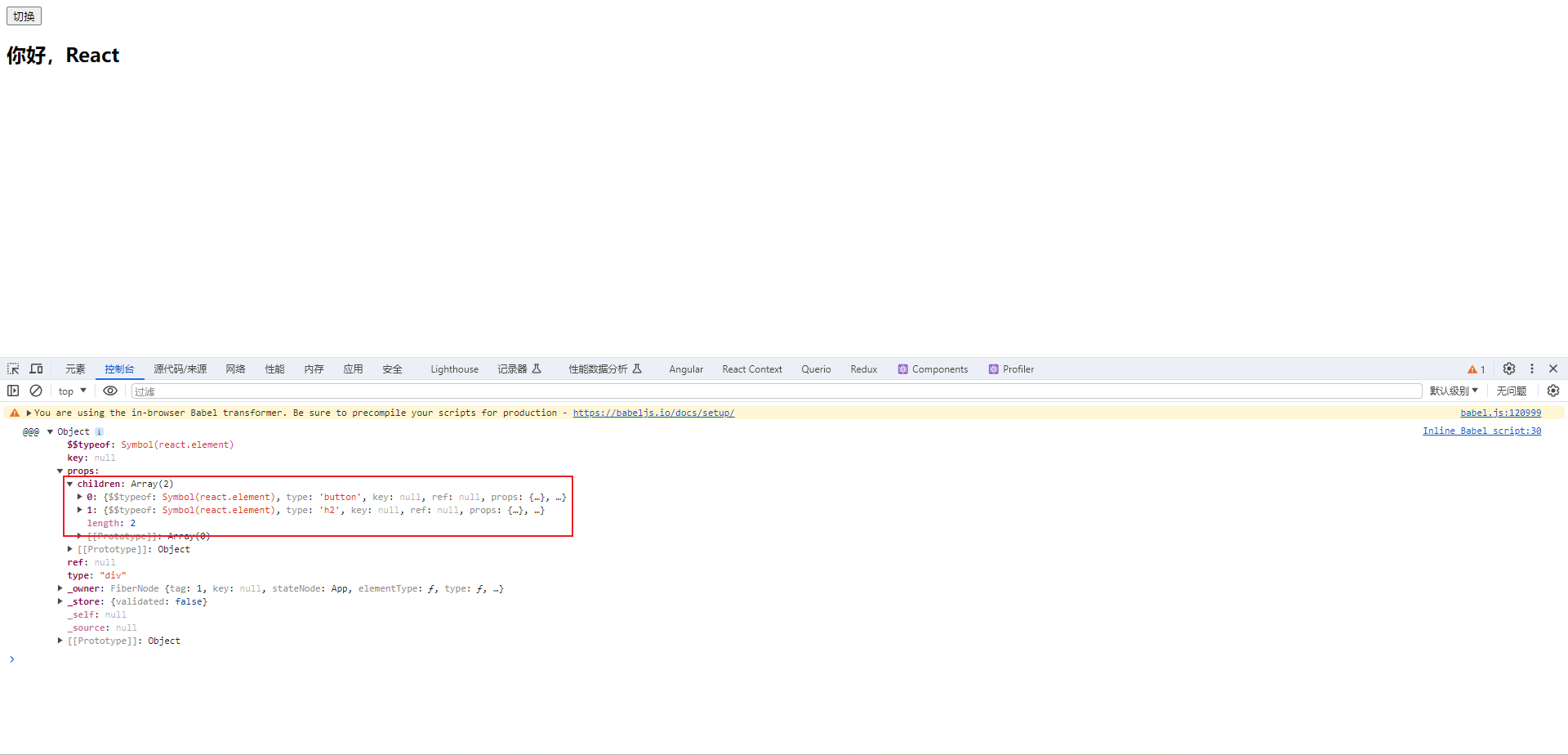Click the warning count triangle icon
Screen dimensions: 1568x755
[x=1472, y=370]
